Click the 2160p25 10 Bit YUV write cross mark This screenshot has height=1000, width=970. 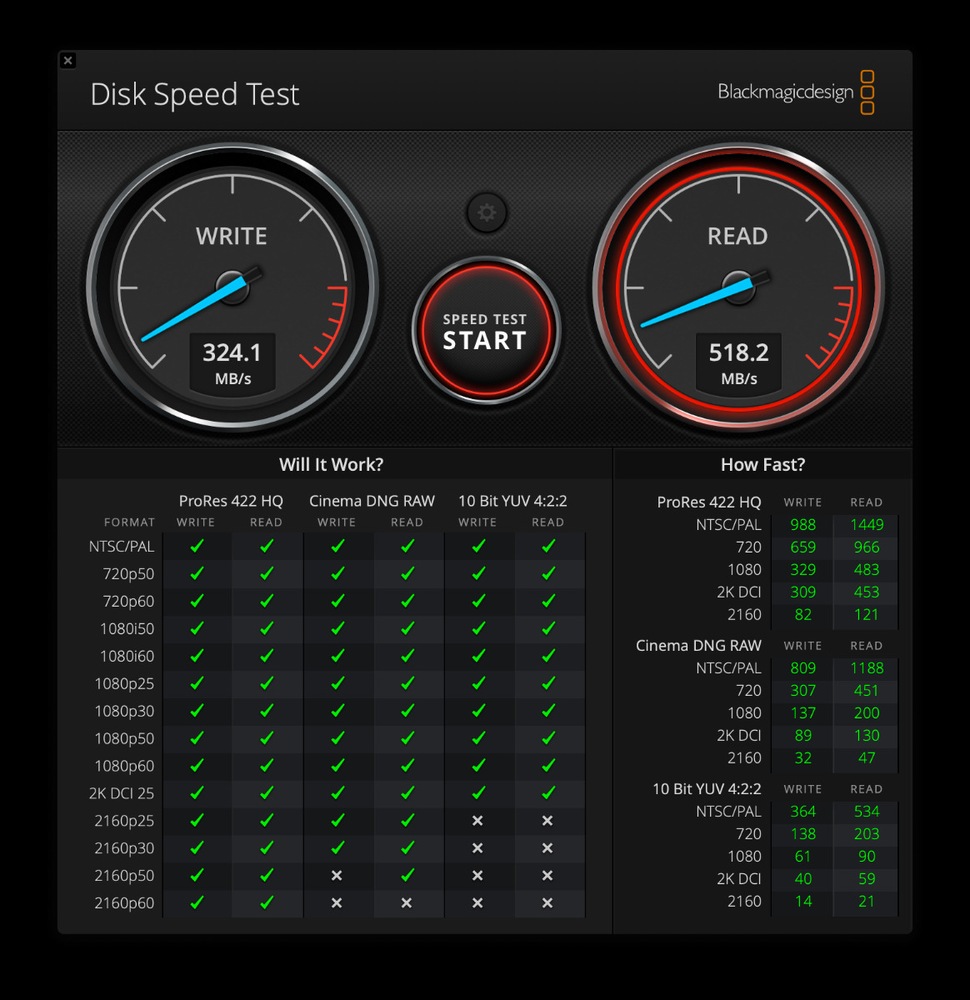tap(477, 821)
